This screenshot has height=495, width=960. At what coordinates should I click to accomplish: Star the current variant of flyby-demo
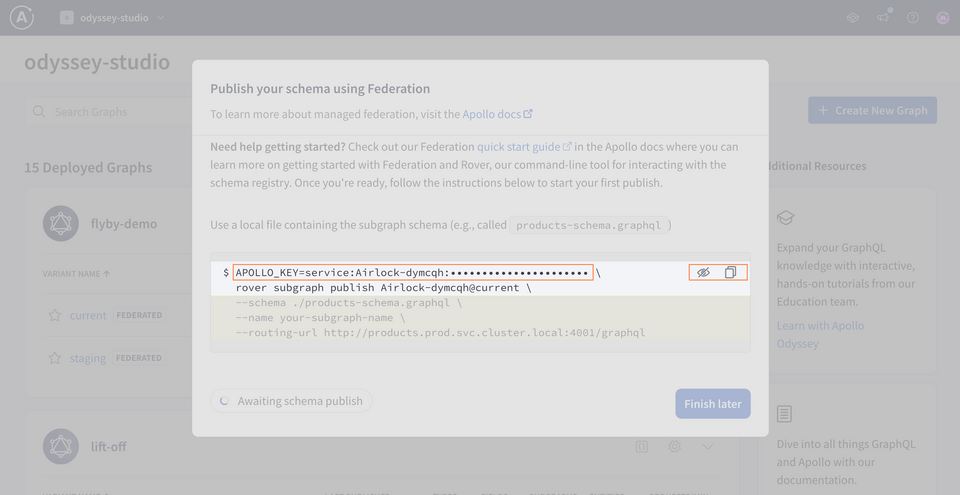coord(55,316)
